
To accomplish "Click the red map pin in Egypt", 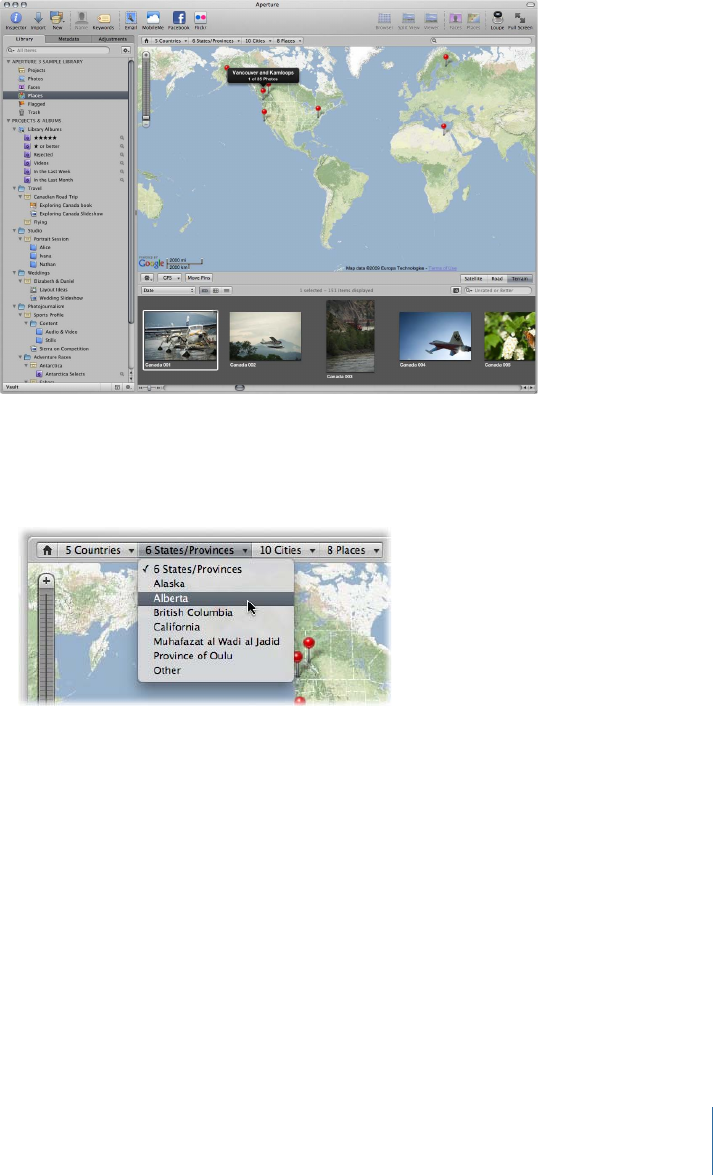I will [443, 129].
